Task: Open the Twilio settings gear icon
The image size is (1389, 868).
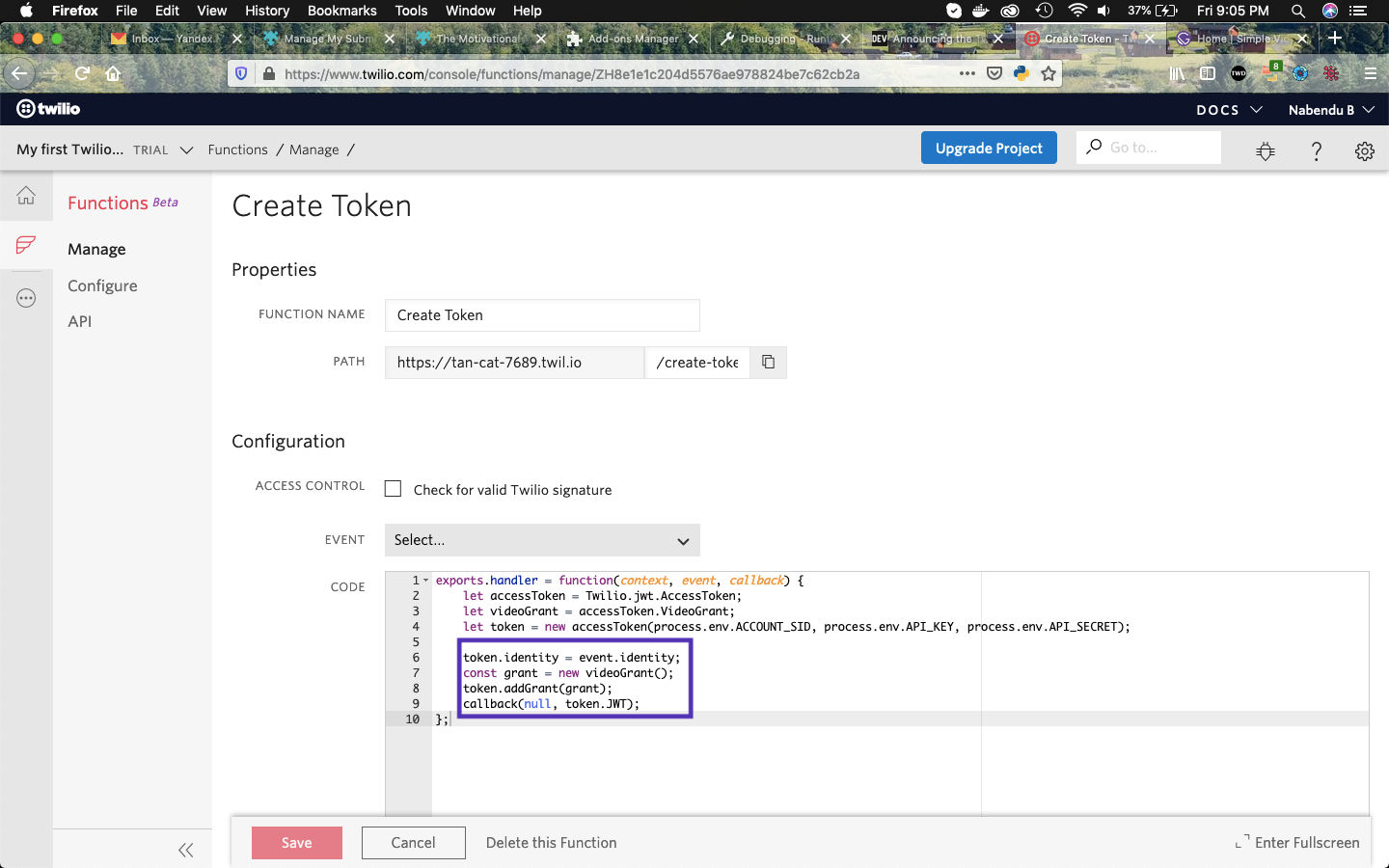Action: coord(1364,150)
